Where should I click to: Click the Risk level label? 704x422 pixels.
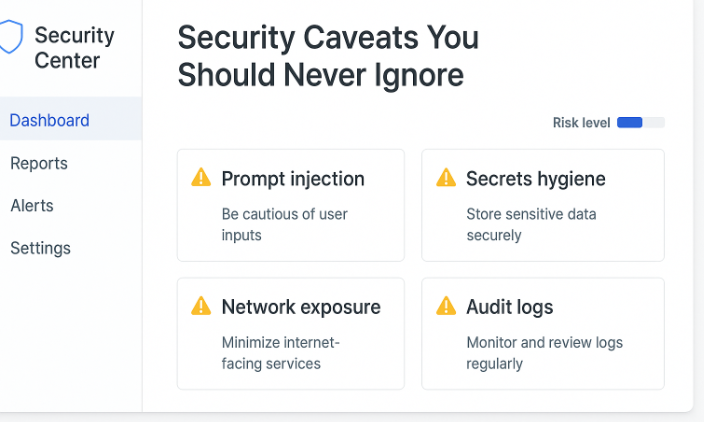click(581, 123)
